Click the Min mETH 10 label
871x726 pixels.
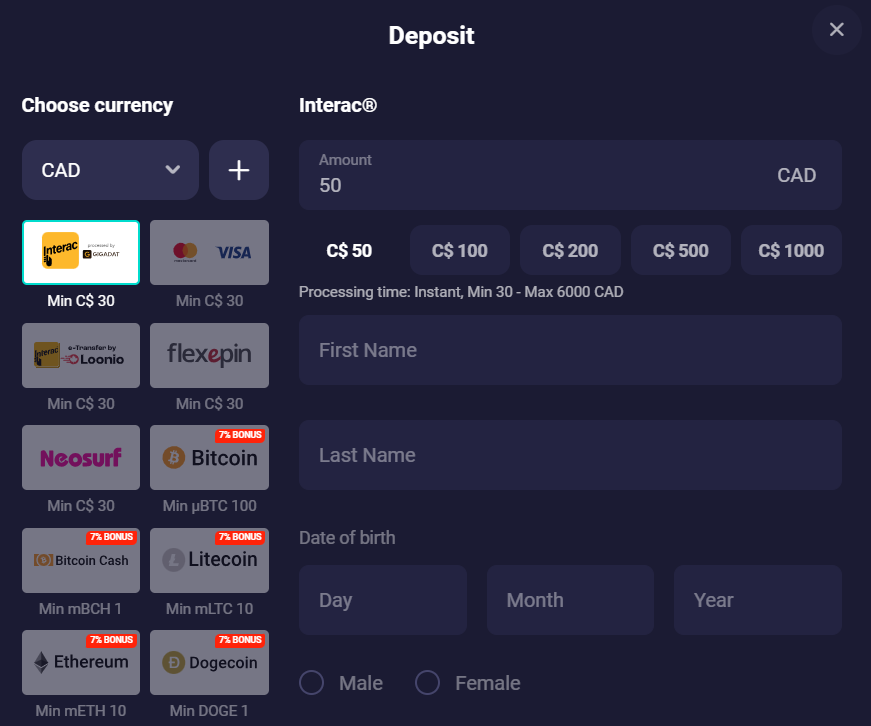pyautogui.click(x=81, y=710)
